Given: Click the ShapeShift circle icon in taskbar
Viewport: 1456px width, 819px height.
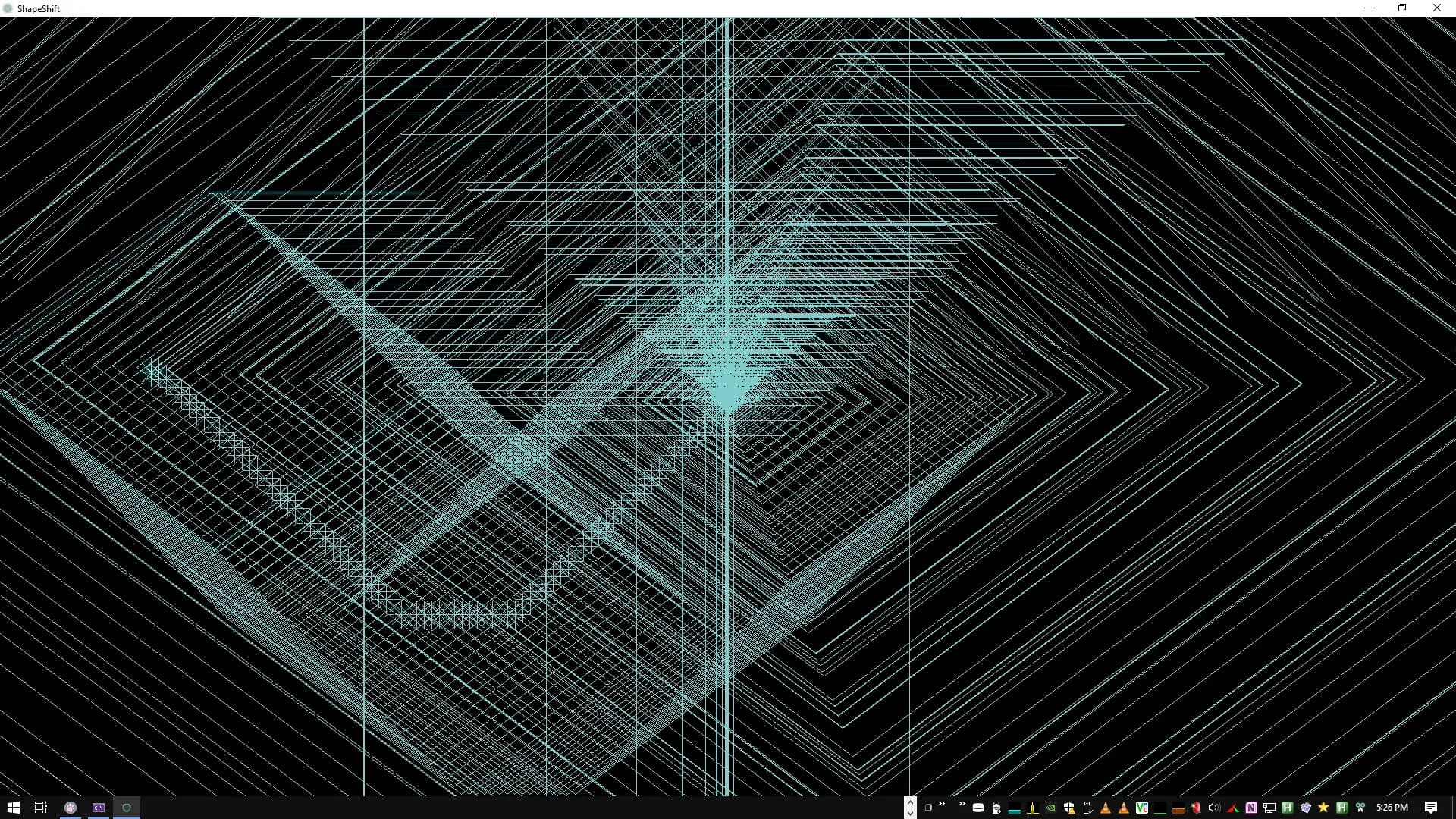Looking at the screenshot, I should 127,808.
